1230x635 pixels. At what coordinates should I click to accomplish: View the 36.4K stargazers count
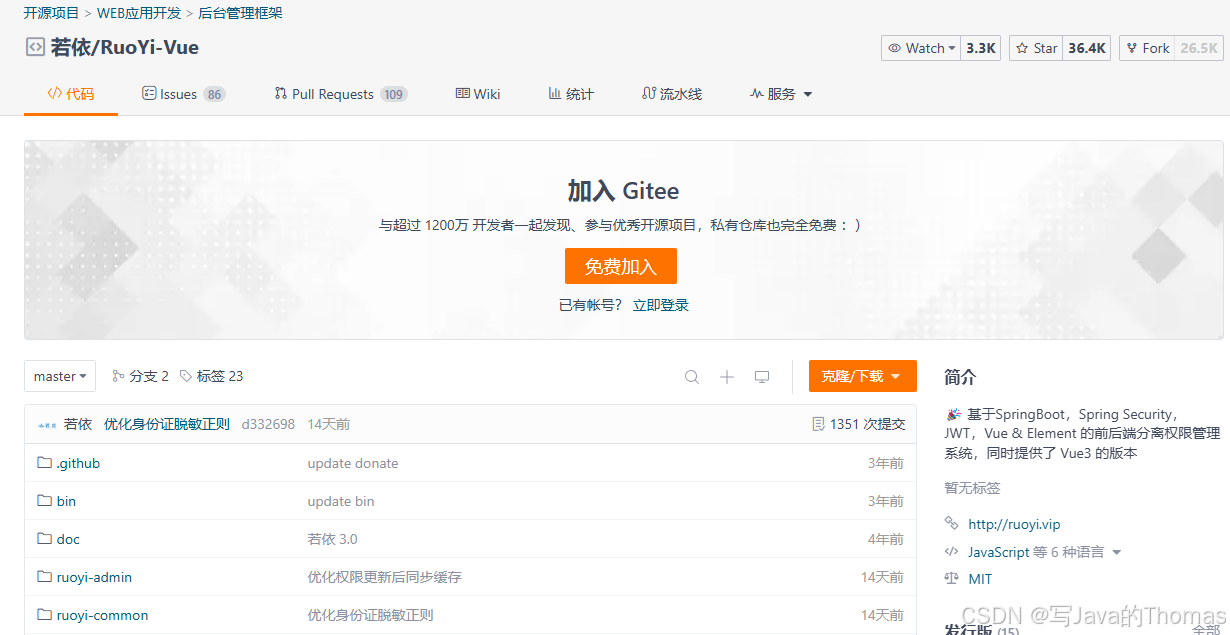tap(1087, 48)
